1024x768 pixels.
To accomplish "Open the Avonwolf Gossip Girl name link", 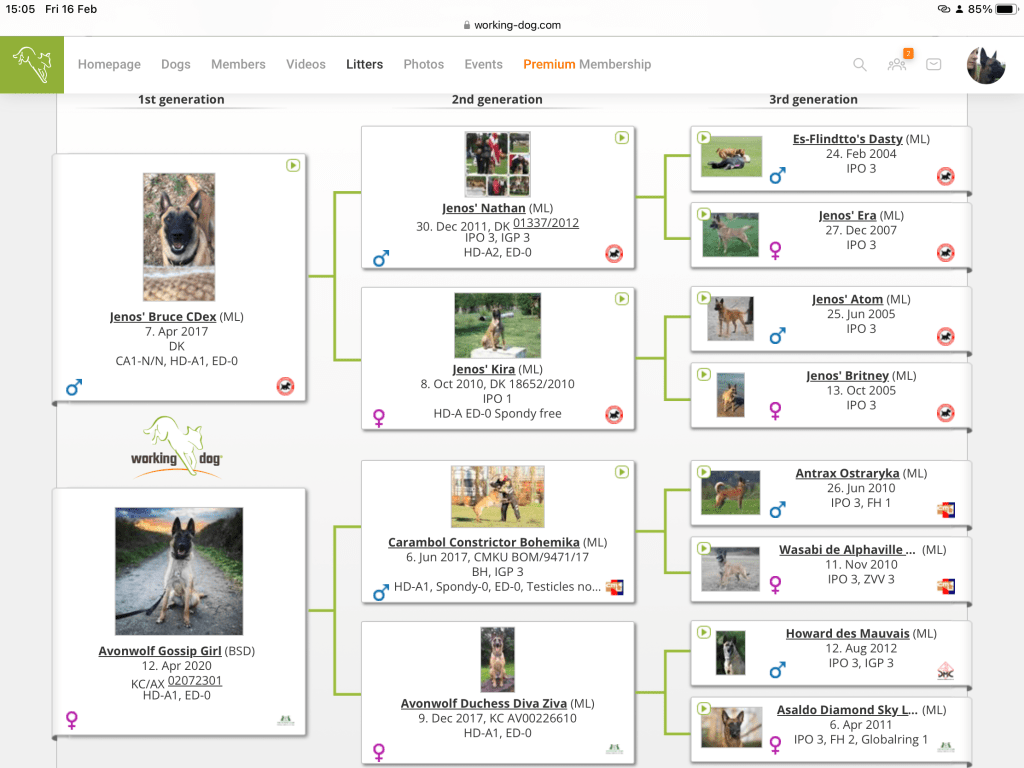I will 160,651.
